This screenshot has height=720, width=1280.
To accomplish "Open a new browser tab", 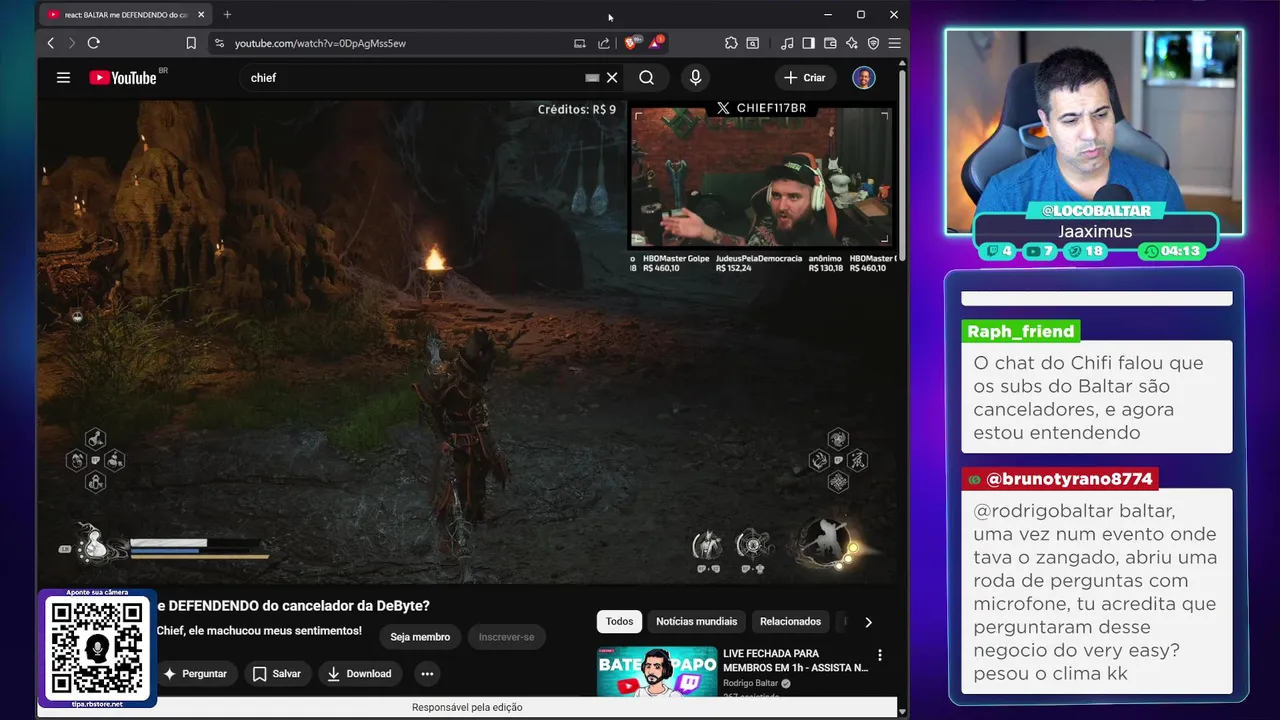I will tap(227, 14).
